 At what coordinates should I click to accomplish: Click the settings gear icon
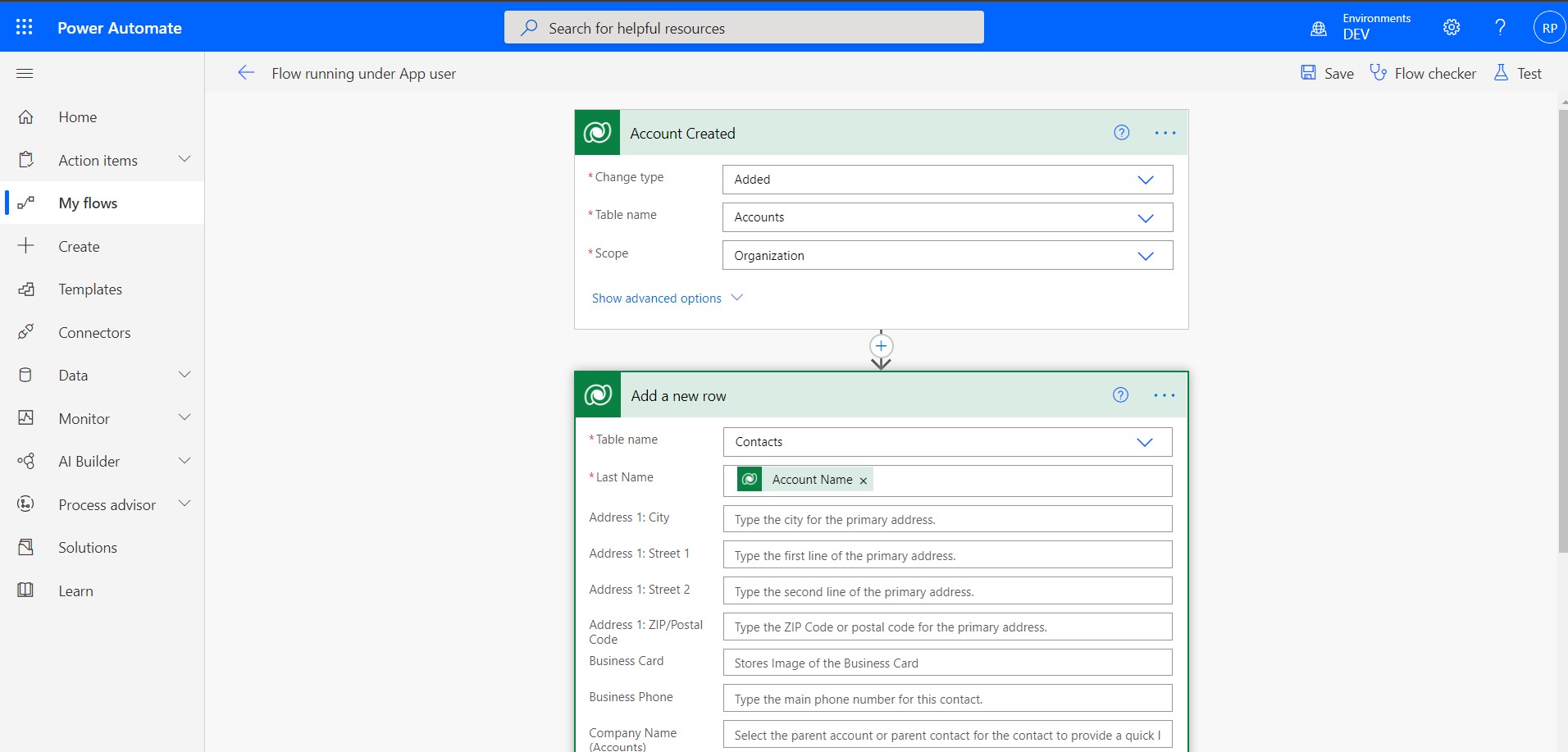[x=1451, y=27]
